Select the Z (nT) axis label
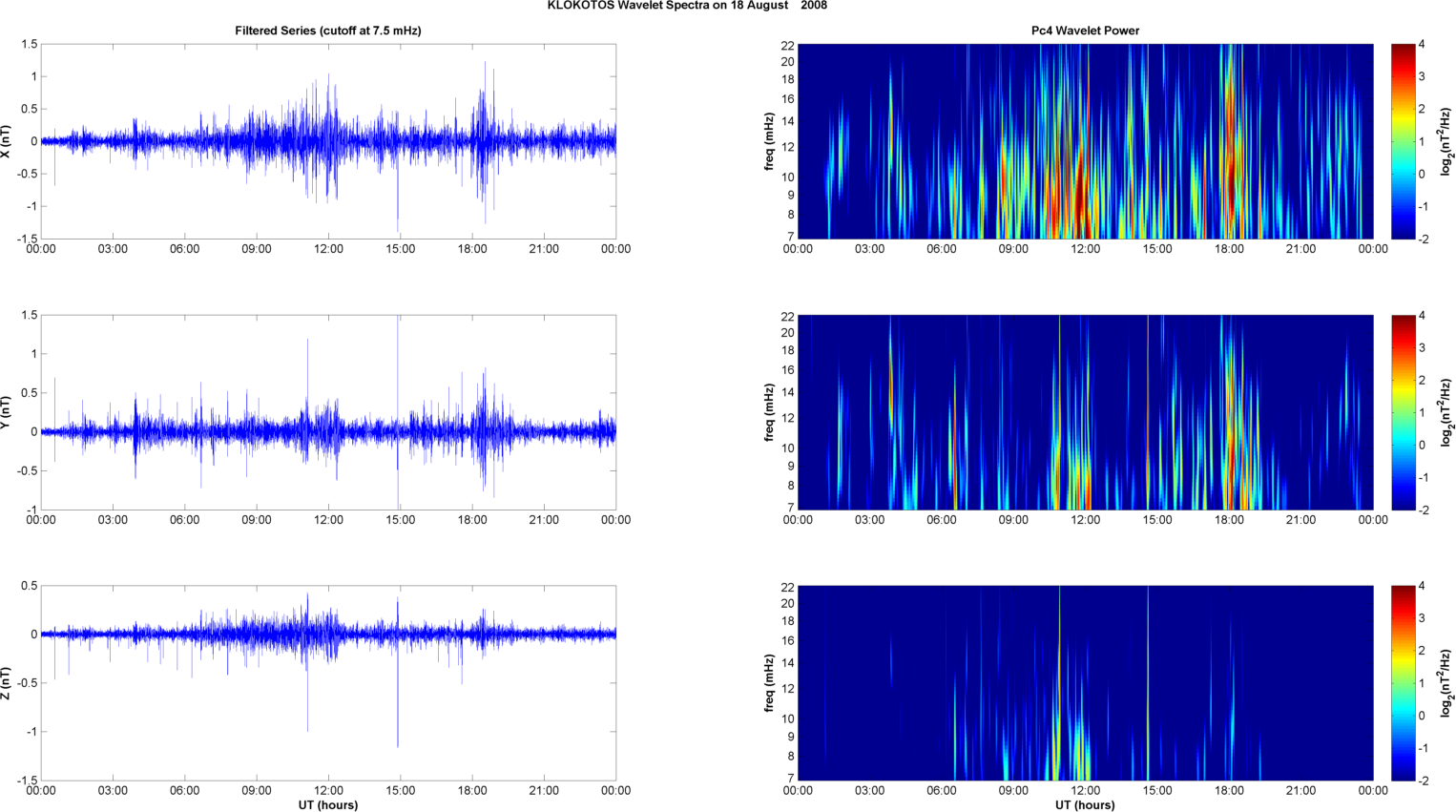 [x=6, y=683]
